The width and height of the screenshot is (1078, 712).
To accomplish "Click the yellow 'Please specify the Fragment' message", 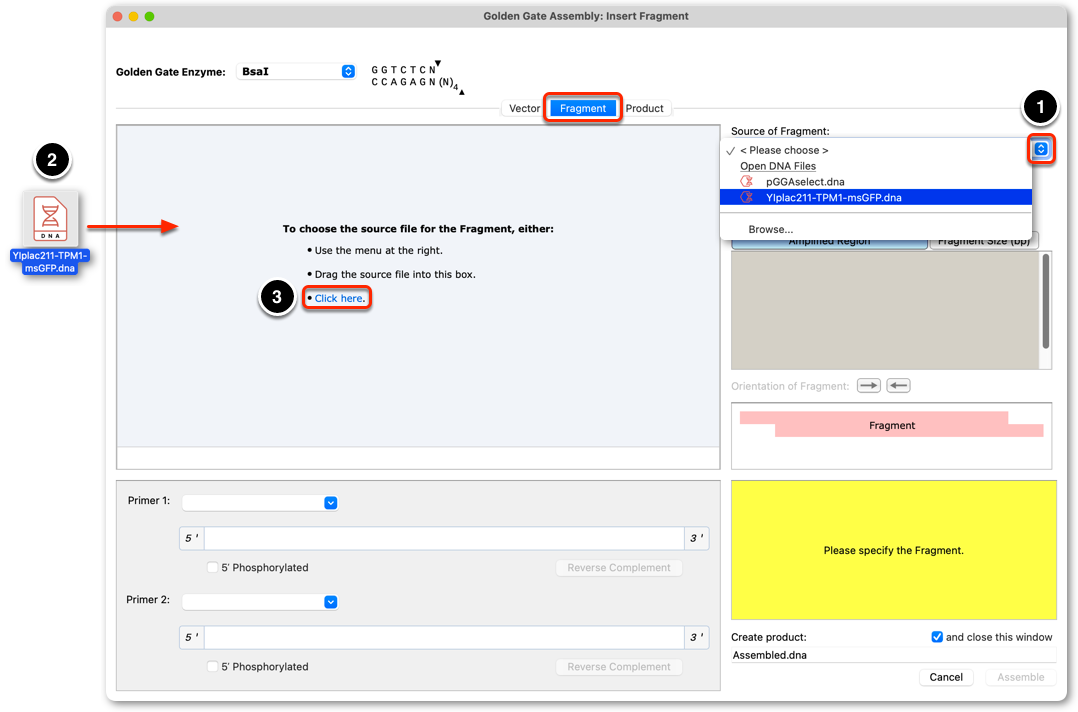I will [x=894, y=550].
